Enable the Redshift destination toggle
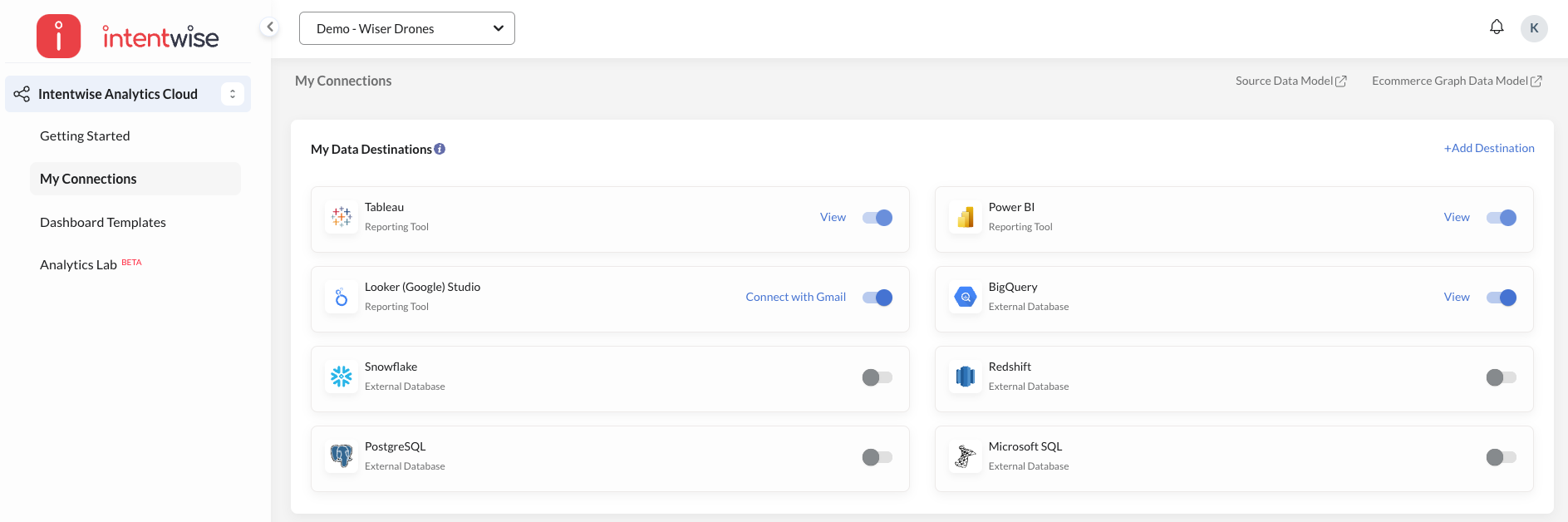1568x522 pixels. tap(1502, 377)
